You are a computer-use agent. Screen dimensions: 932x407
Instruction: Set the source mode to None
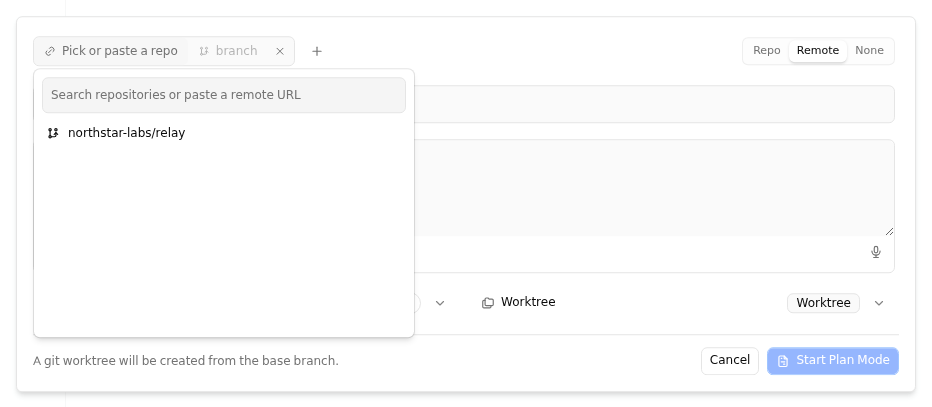point(869,51)
